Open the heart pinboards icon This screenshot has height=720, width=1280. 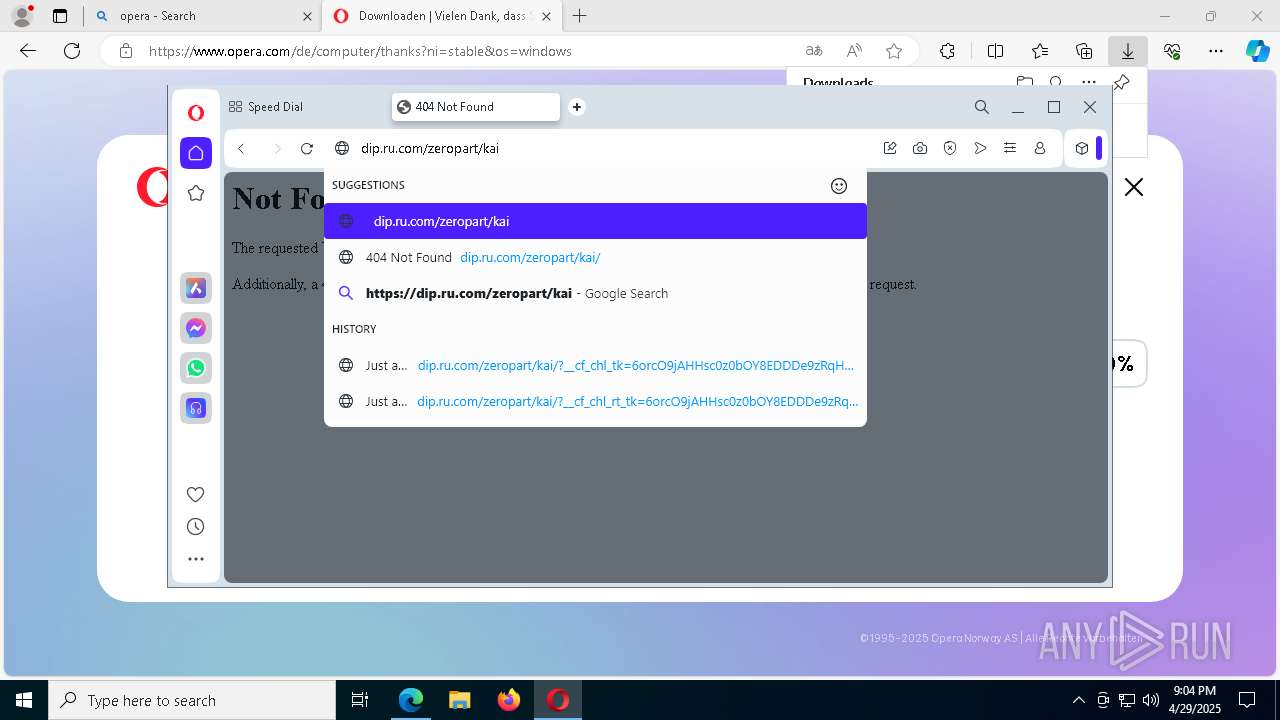(x=196, y=494)
